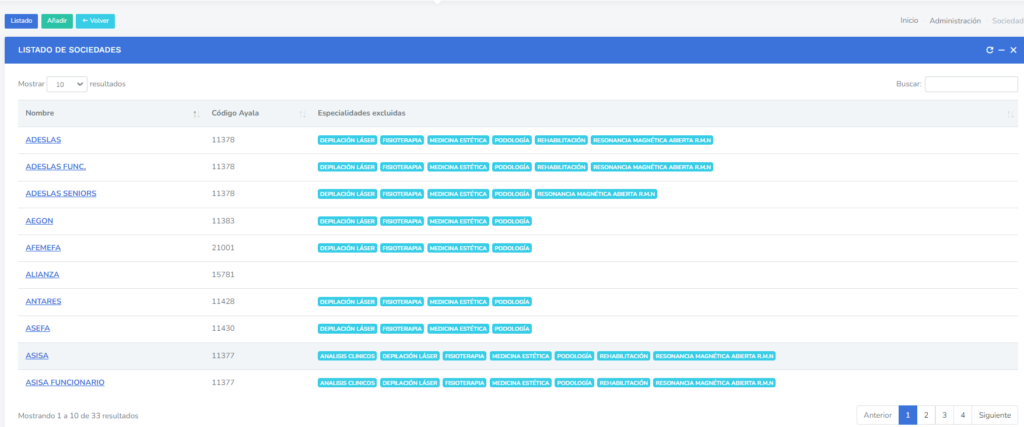Viewport: 1024px width, 427px height.
Task: Click the Nombre column header
Action: click(x=111, y=114)
